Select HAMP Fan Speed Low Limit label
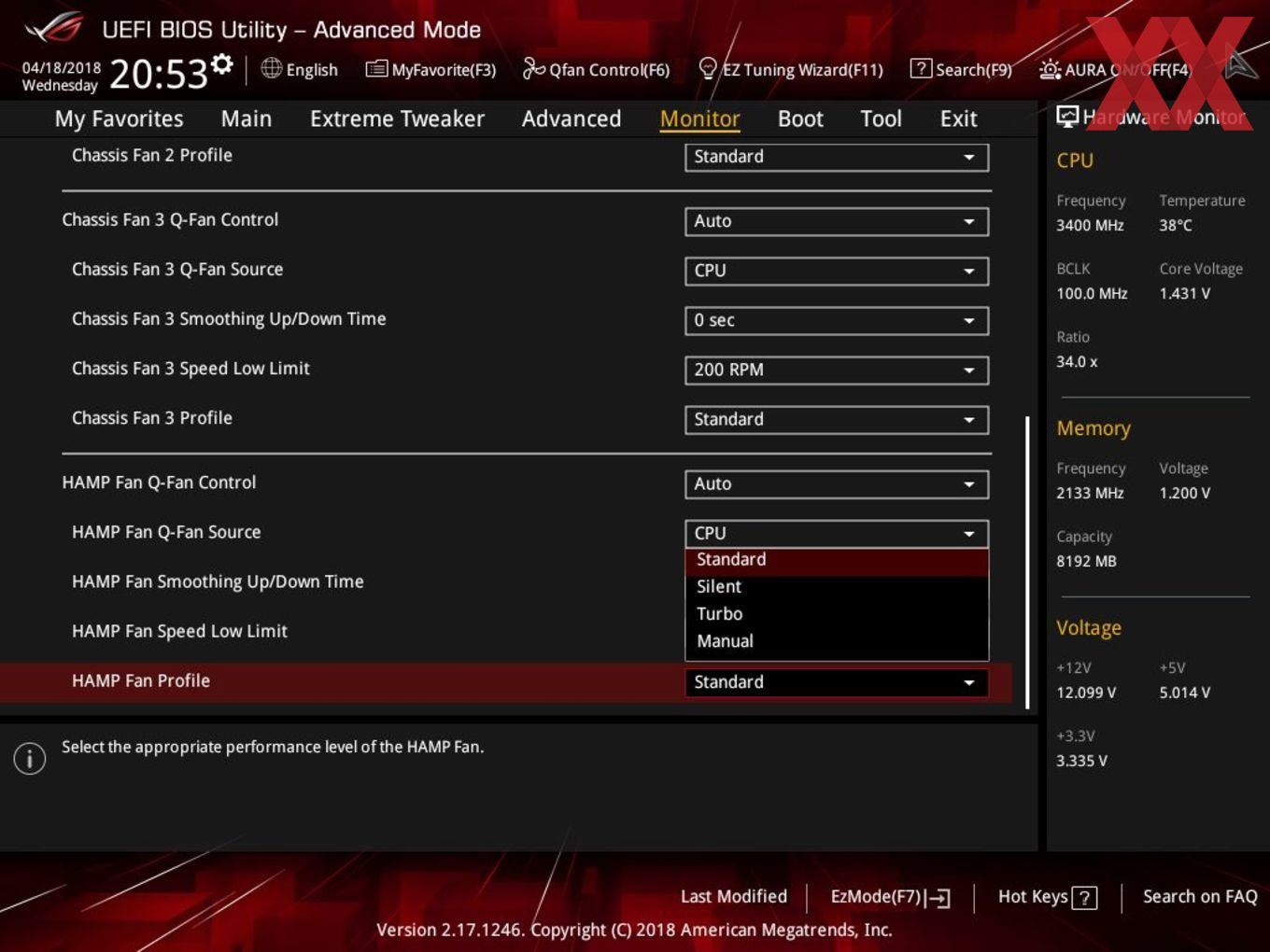The image size is (1270, 952). click(x=179, y=632)
